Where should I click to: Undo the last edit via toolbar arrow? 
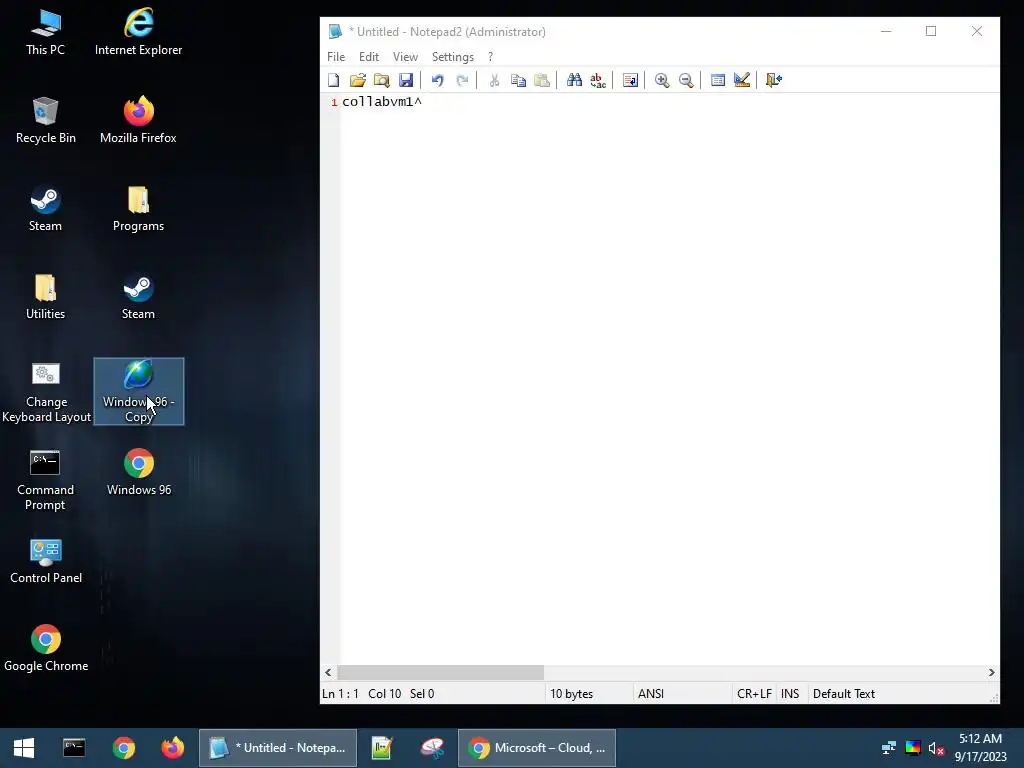(x=438, y=80)
